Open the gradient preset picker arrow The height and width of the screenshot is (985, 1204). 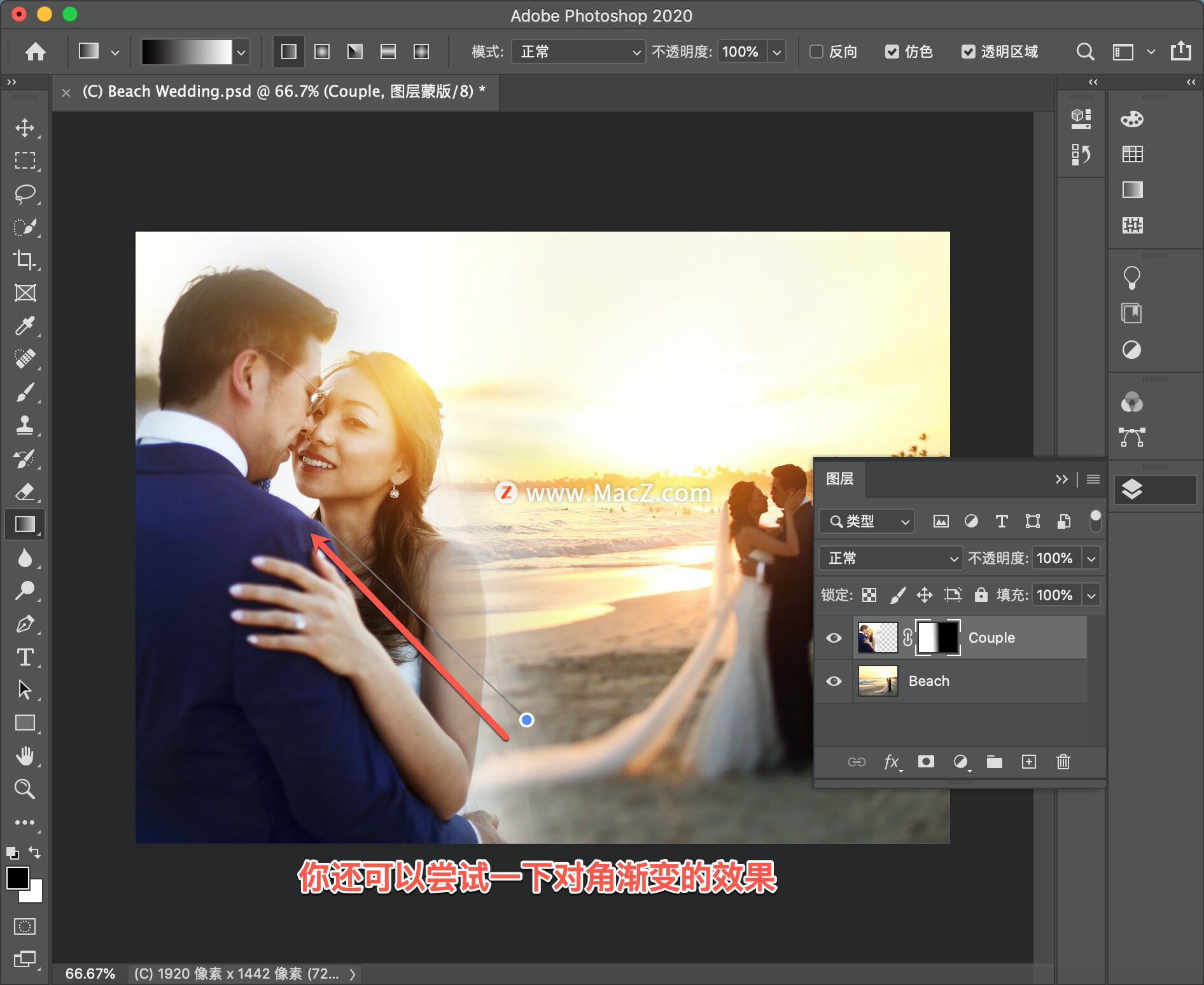[x=241, y=52]
